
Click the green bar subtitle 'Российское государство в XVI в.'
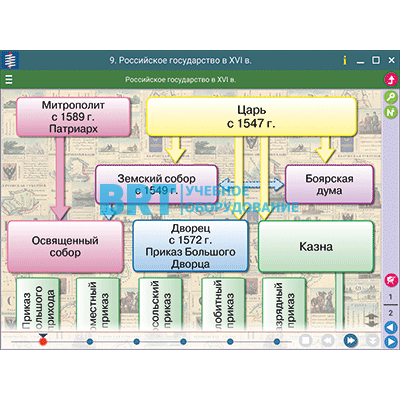(x=180, y=80)
